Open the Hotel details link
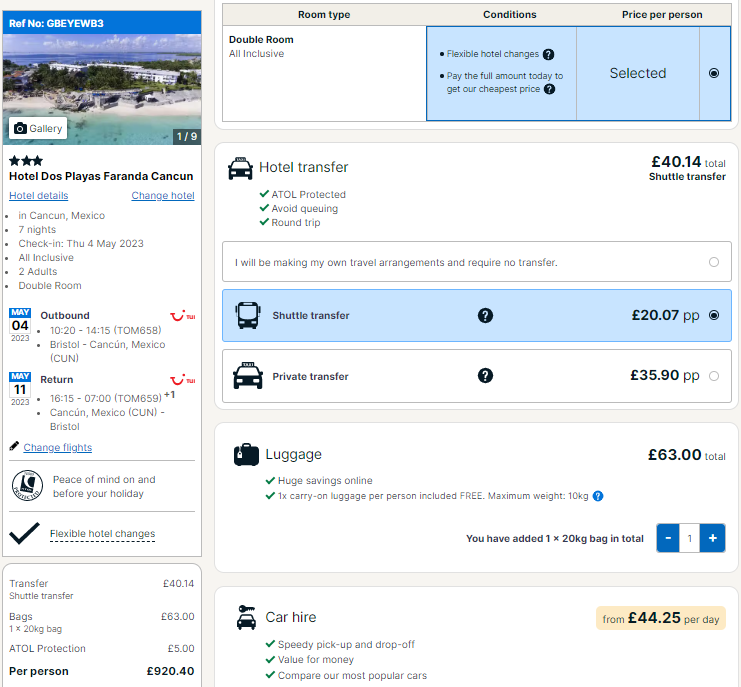Image resolution: width=741 pixels, height=687 pixels. tap(38, 195)
